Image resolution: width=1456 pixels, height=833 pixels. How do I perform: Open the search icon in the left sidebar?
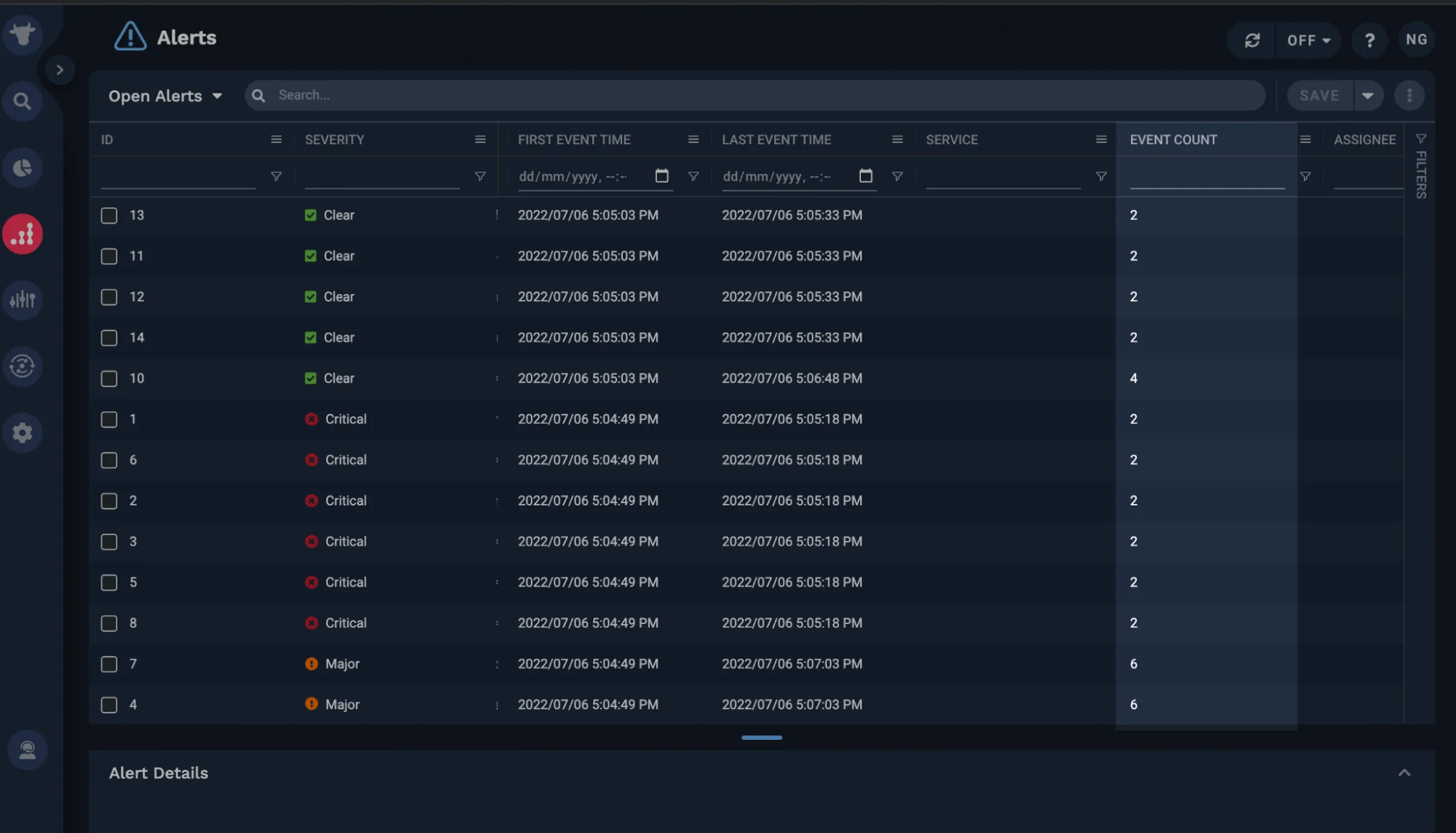[x=23, y=101]
